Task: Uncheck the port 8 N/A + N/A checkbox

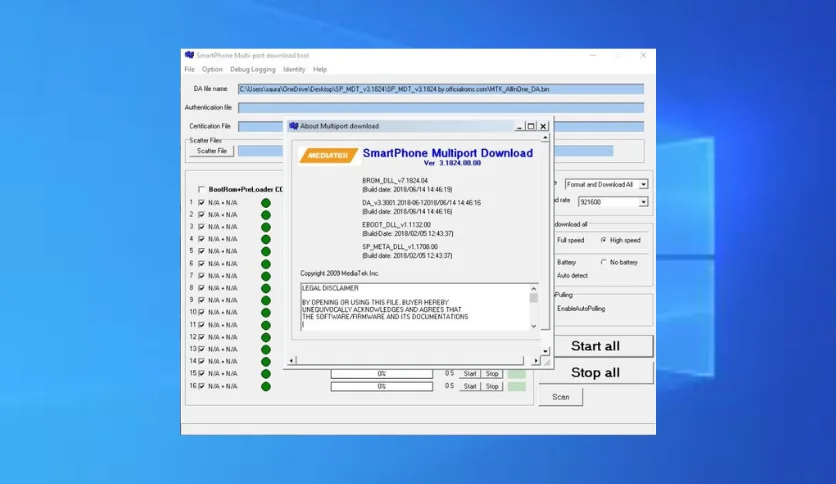Action: pyautogui.click(x=201, y=288)
